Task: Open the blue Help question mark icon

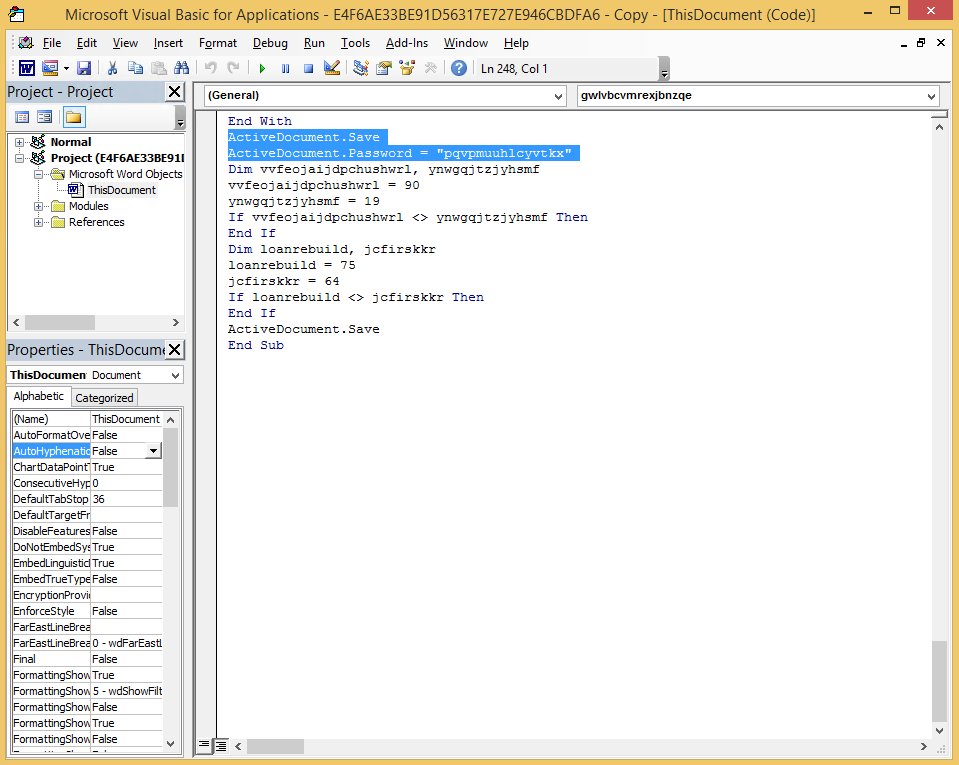Action: (x=459, y=68)
